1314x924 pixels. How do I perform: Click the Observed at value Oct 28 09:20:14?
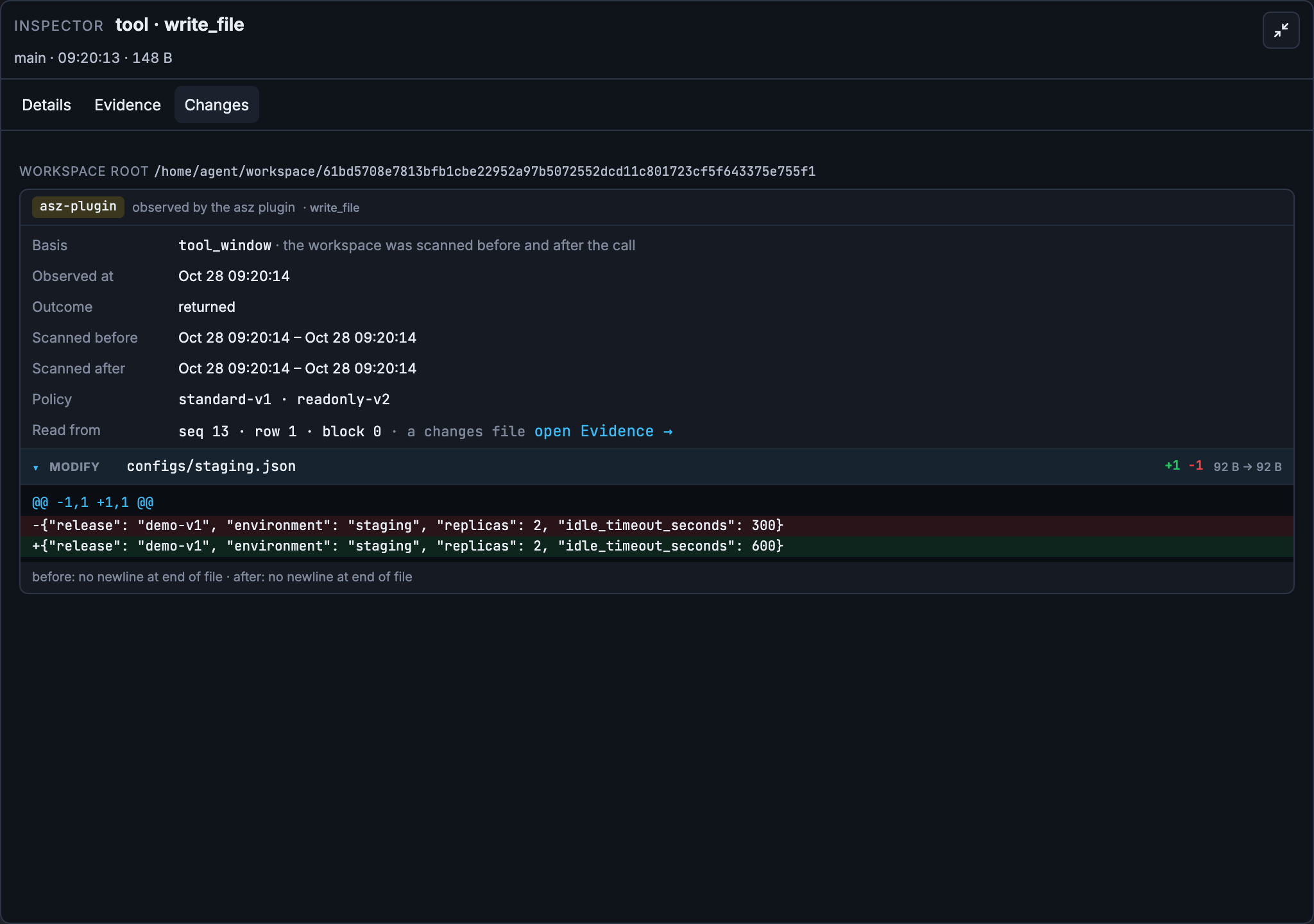(x=234, y=277)
